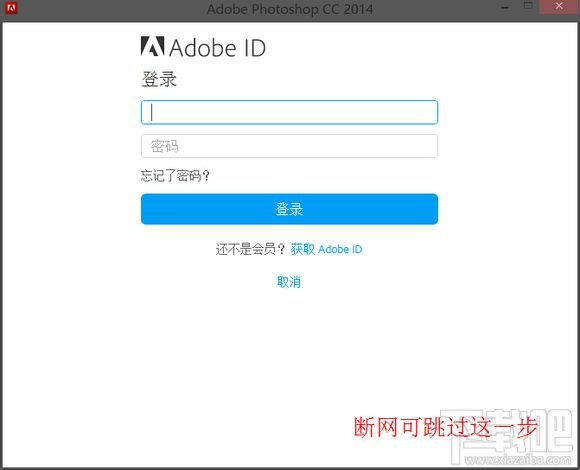Minimize the Photoshop CC 2014 window
The height and width of the screenshot is (470, 580).
505,7
